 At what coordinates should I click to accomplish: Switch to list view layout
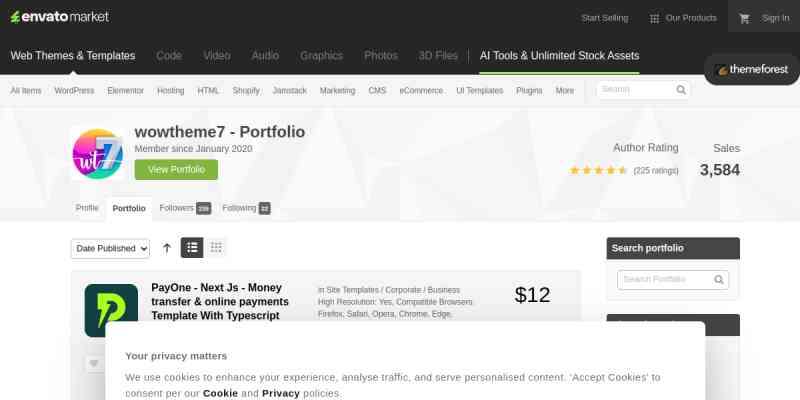[x=192, y=248]
